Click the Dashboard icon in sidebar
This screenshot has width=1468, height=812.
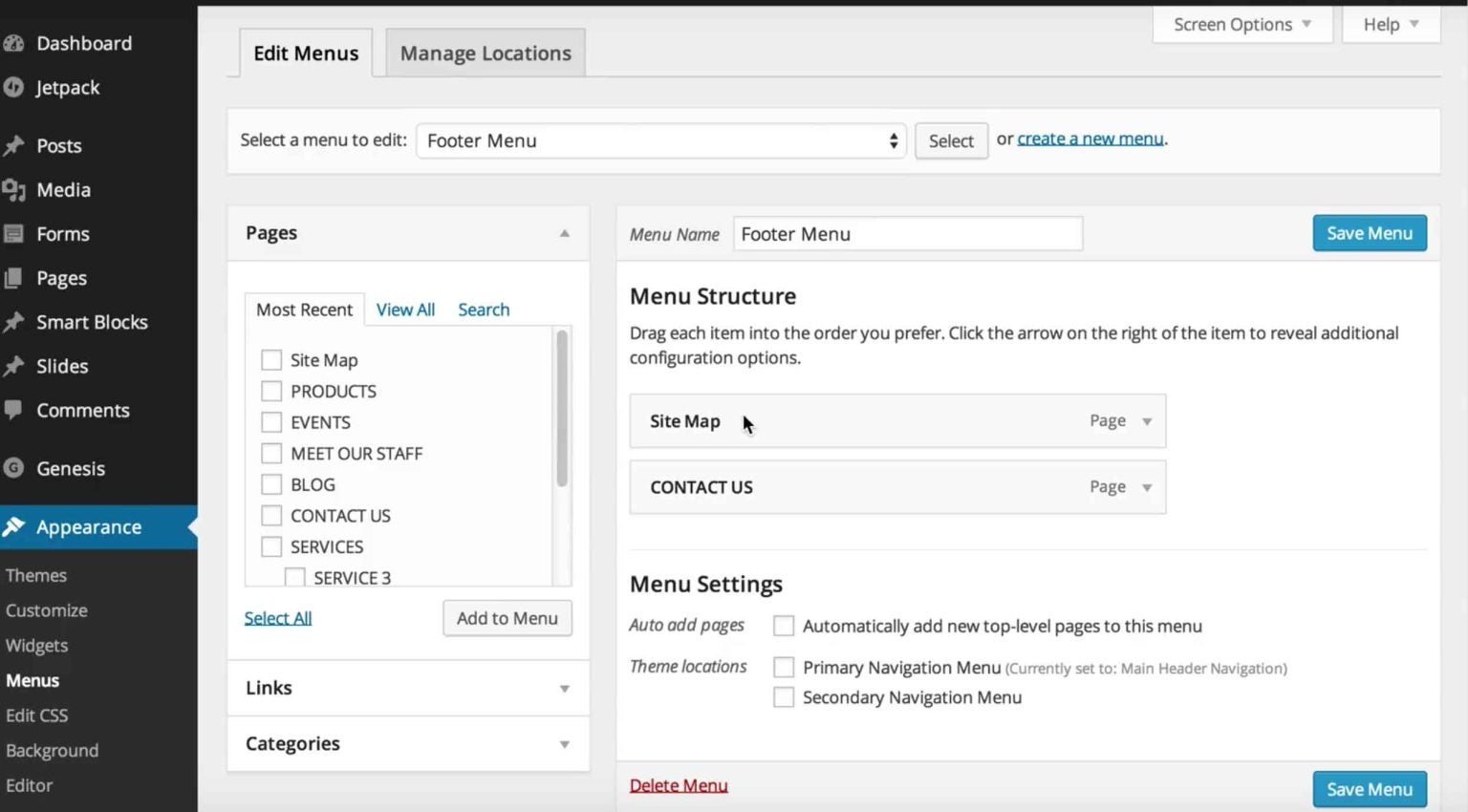13,43
